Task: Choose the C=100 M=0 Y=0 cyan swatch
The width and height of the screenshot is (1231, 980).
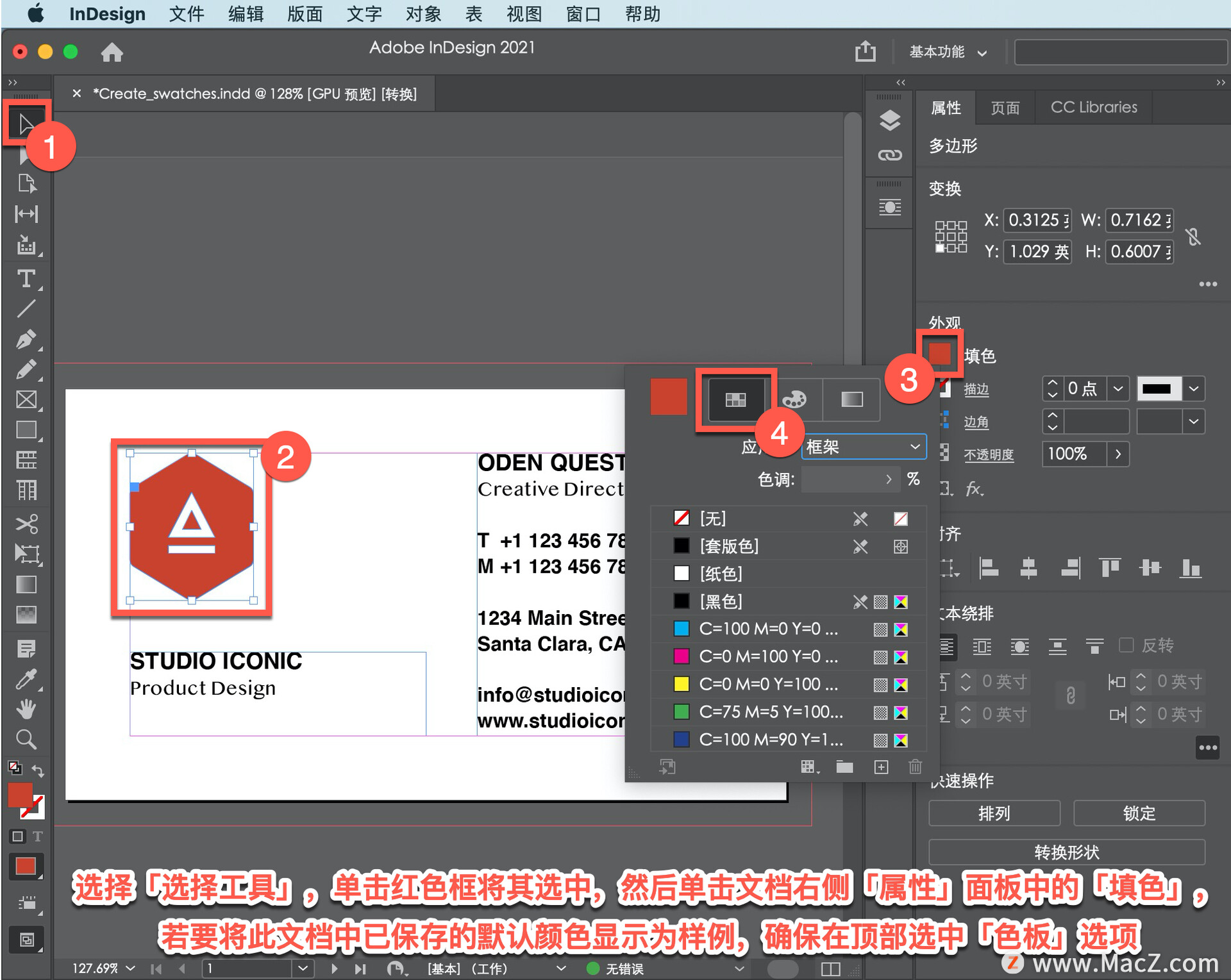Action: (x=768, y=629)
